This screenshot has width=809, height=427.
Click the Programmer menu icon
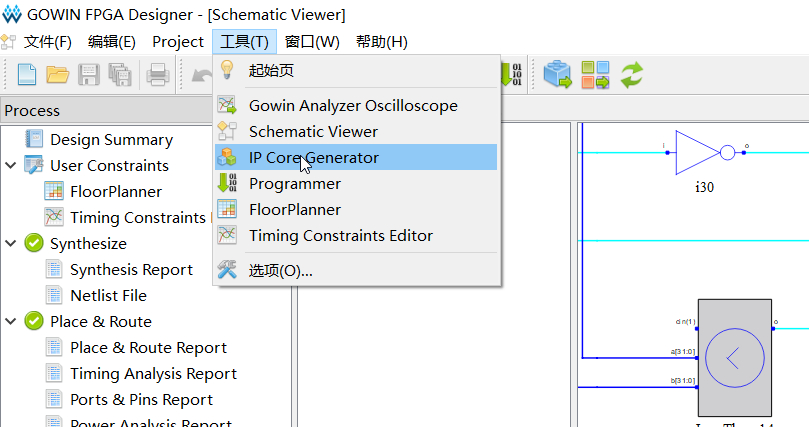click(x=227, y=183)
